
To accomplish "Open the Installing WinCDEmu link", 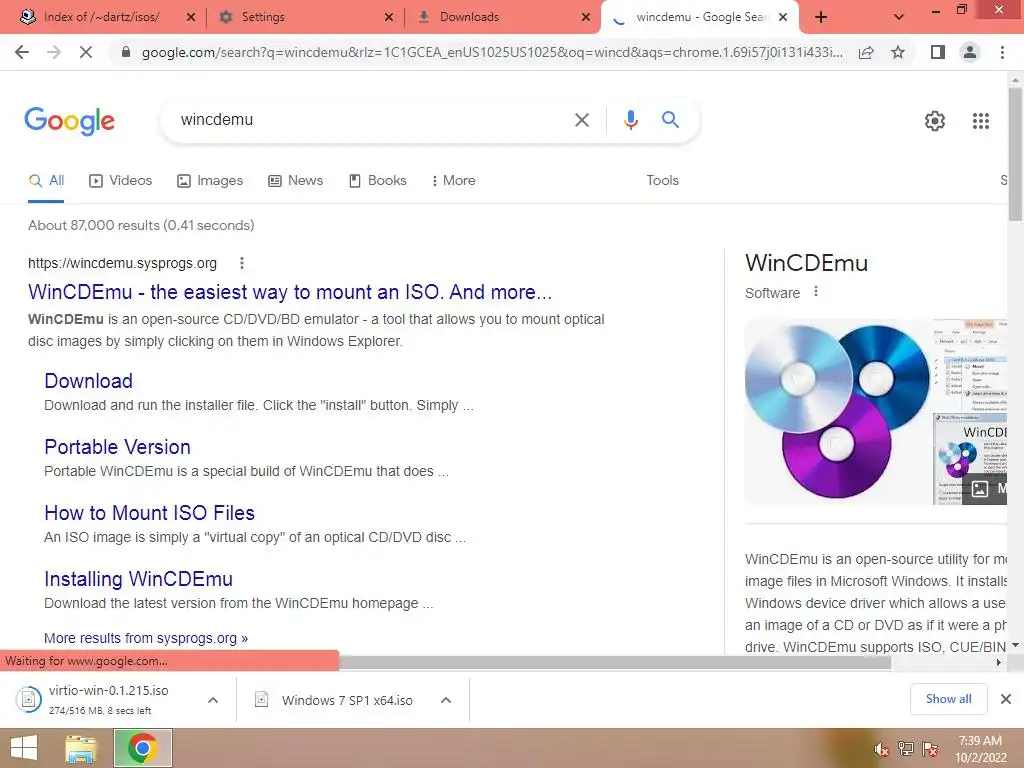I will [138, 579].
